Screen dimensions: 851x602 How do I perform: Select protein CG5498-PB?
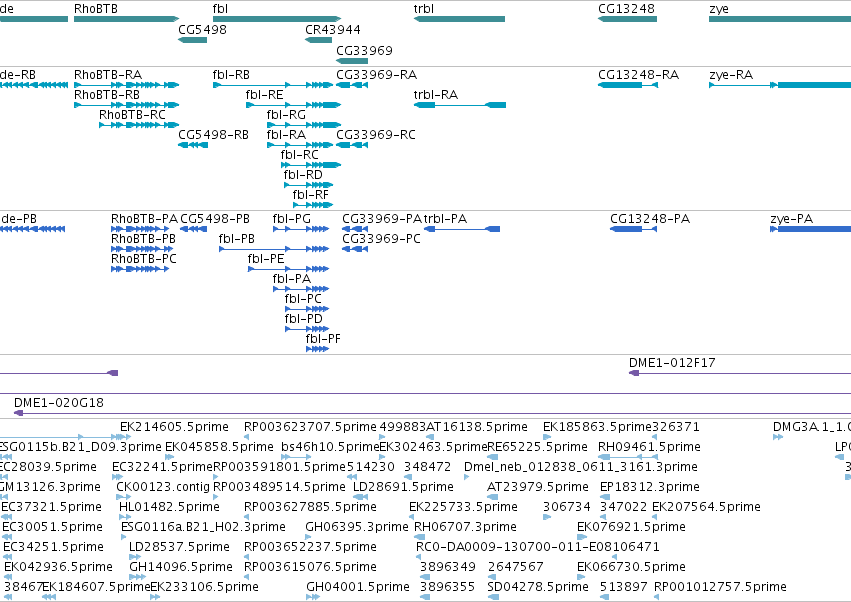click(x=193, y=229)
